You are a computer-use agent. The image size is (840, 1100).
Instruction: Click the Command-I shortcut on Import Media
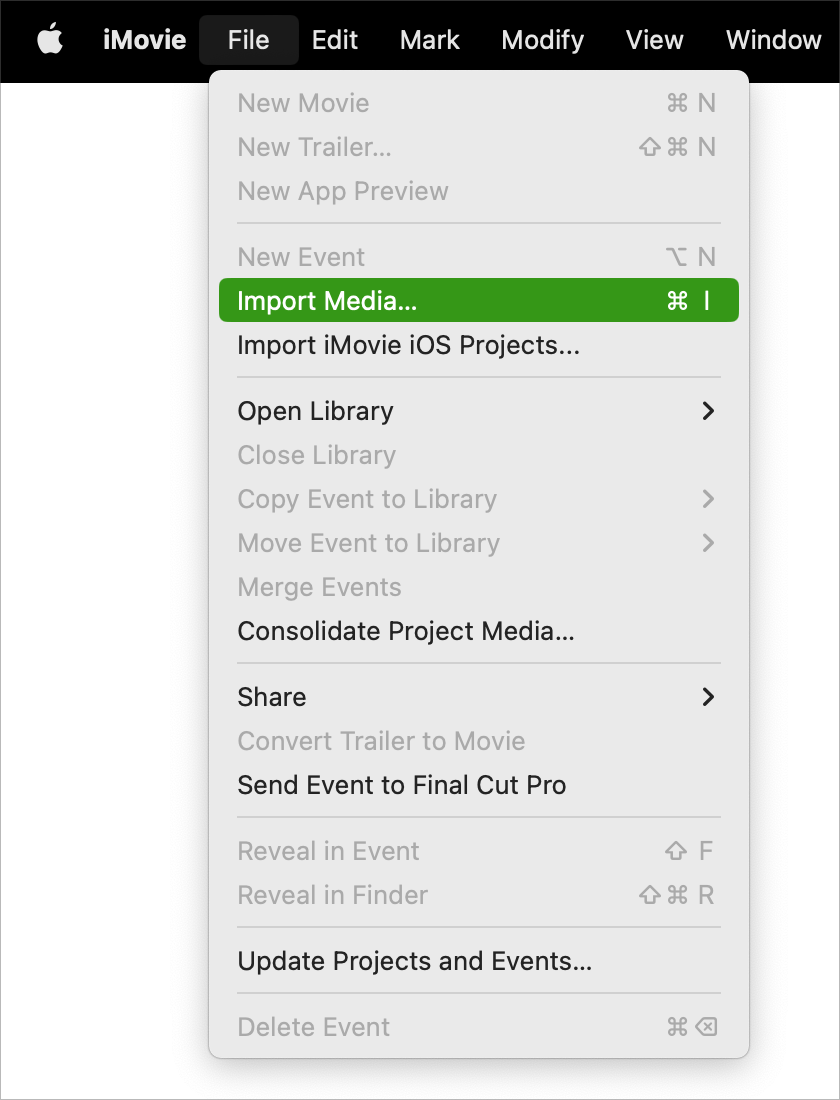click(689, 301)
